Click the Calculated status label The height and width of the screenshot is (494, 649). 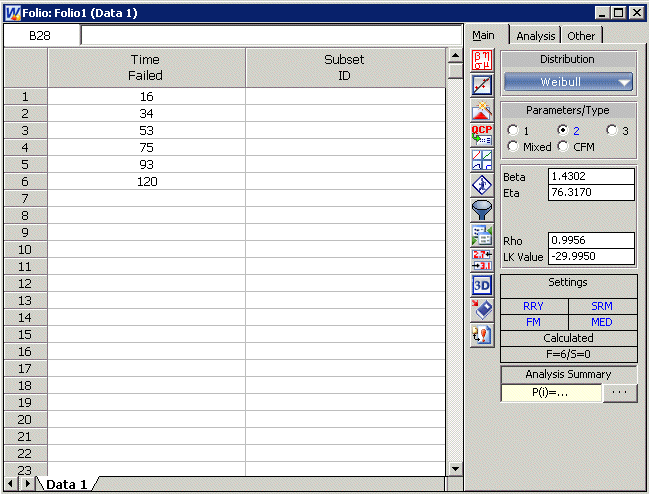[568, 338]
